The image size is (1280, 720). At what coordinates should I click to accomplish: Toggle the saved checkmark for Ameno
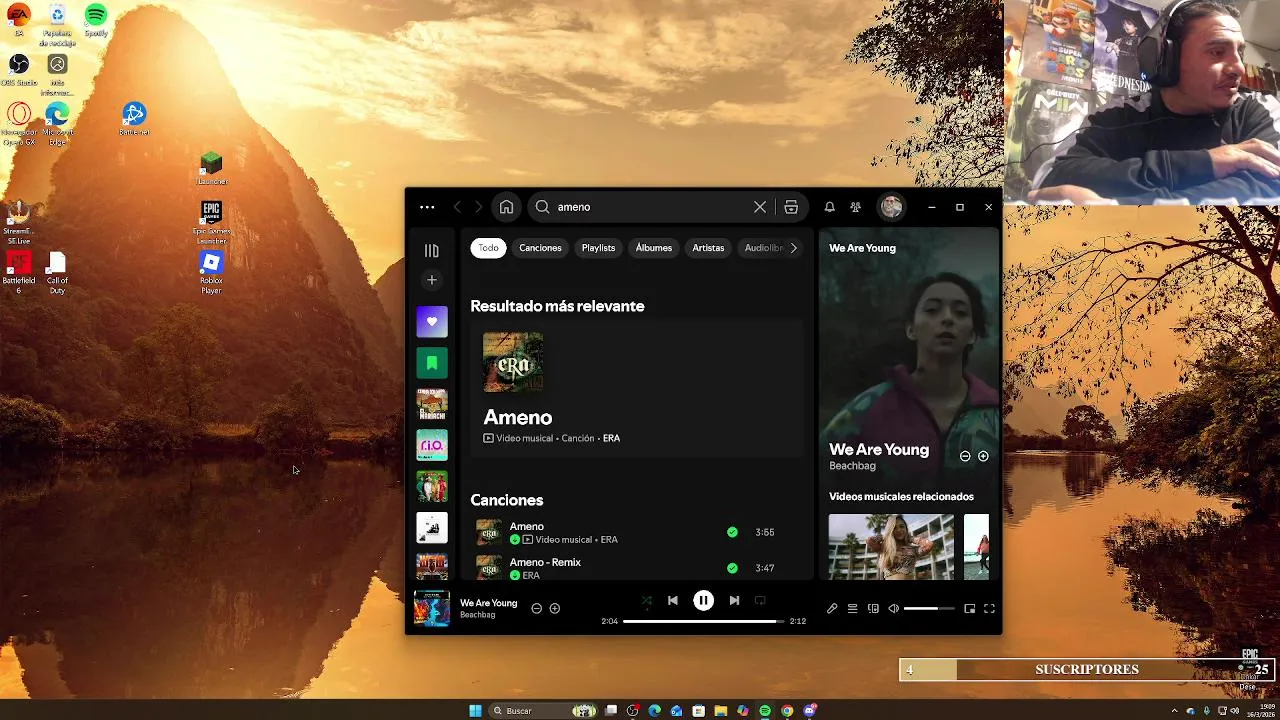(x=732, y=532)
